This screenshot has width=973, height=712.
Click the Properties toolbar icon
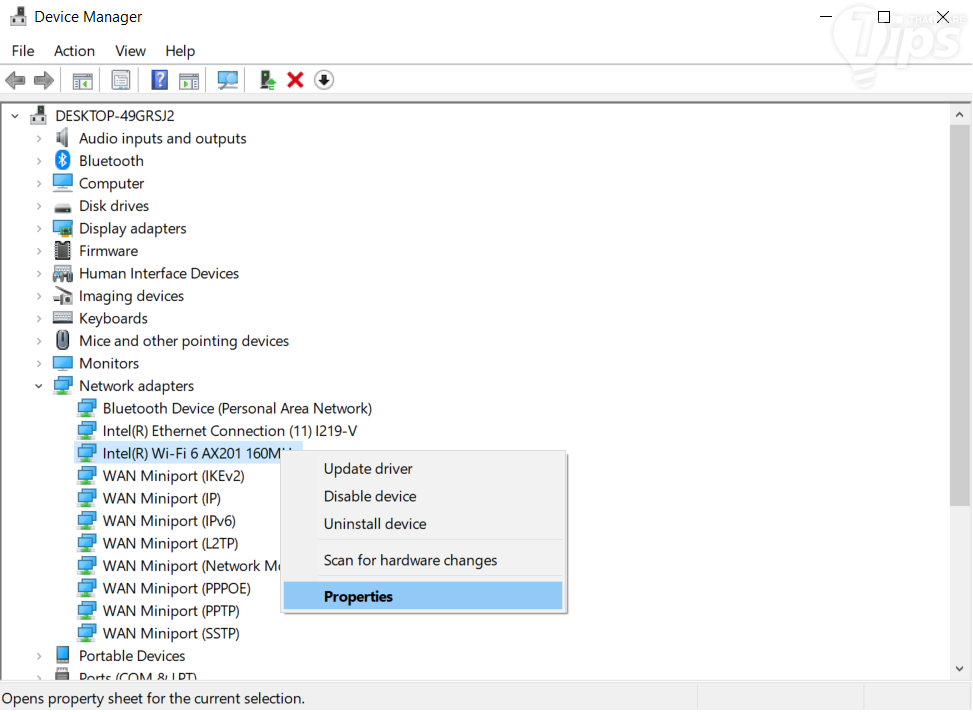120,80
